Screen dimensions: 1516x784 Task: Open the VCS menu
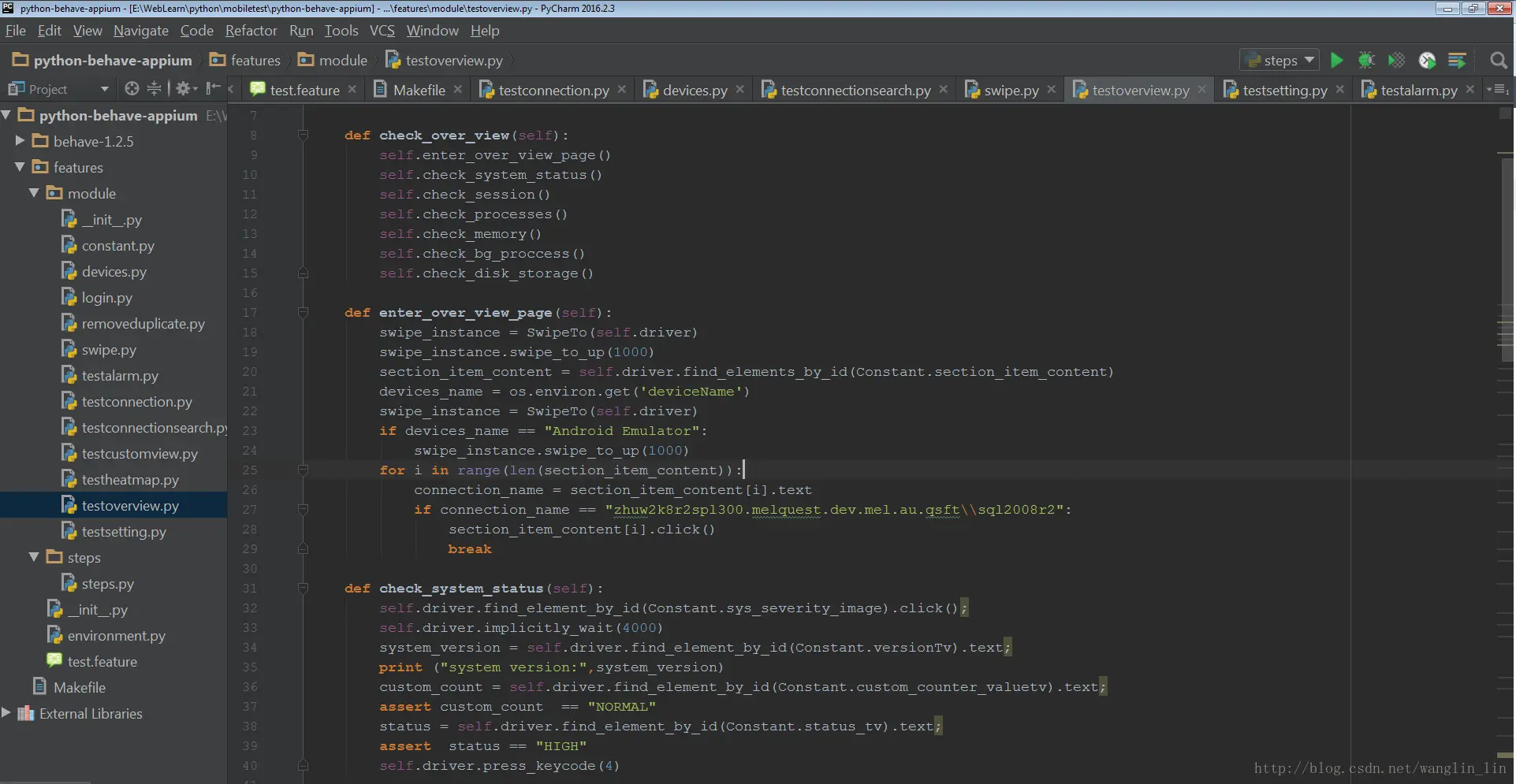pos(382,31)
